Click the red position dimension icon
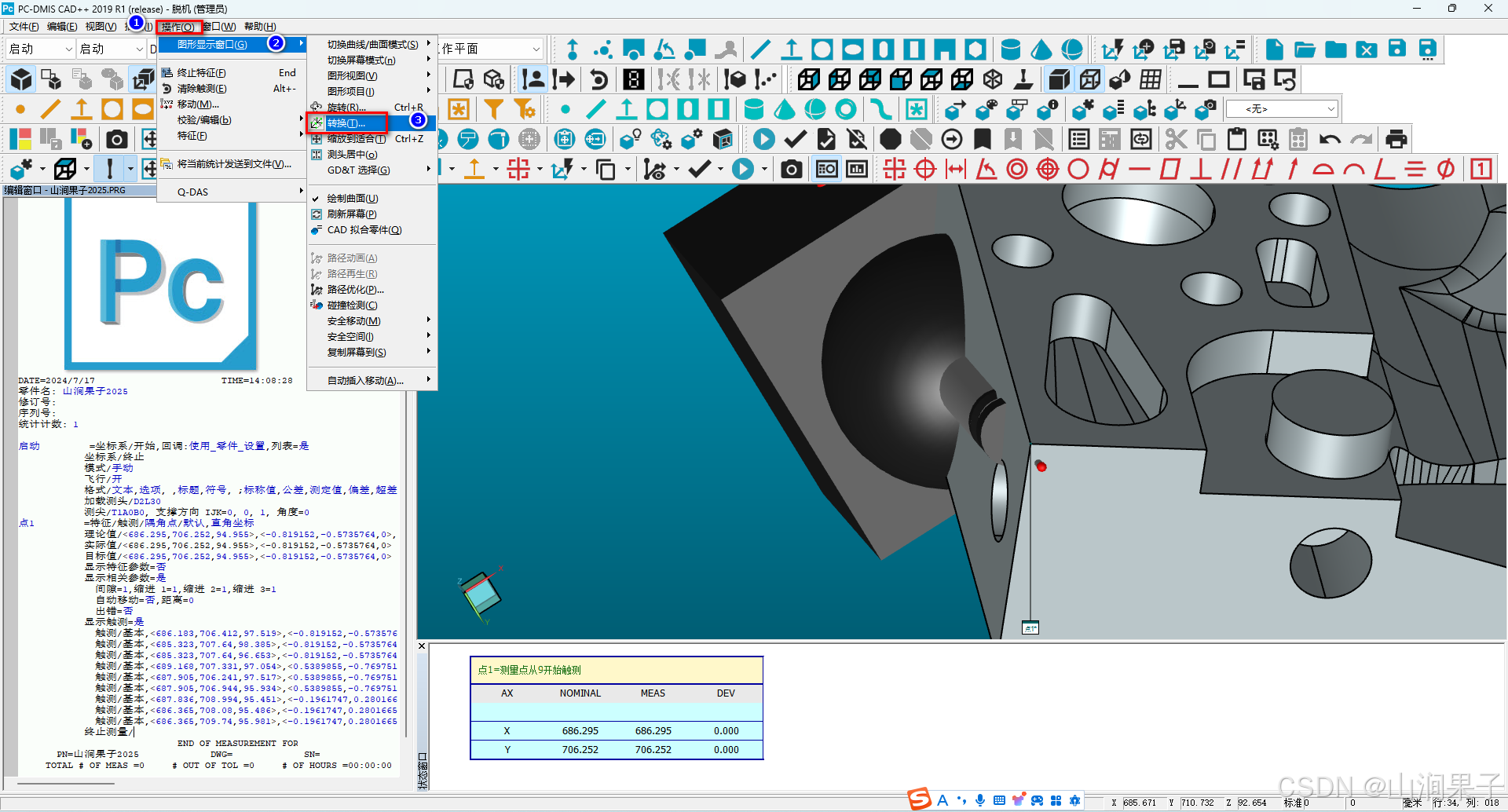The image size is (1508, 812). point(925,169)
